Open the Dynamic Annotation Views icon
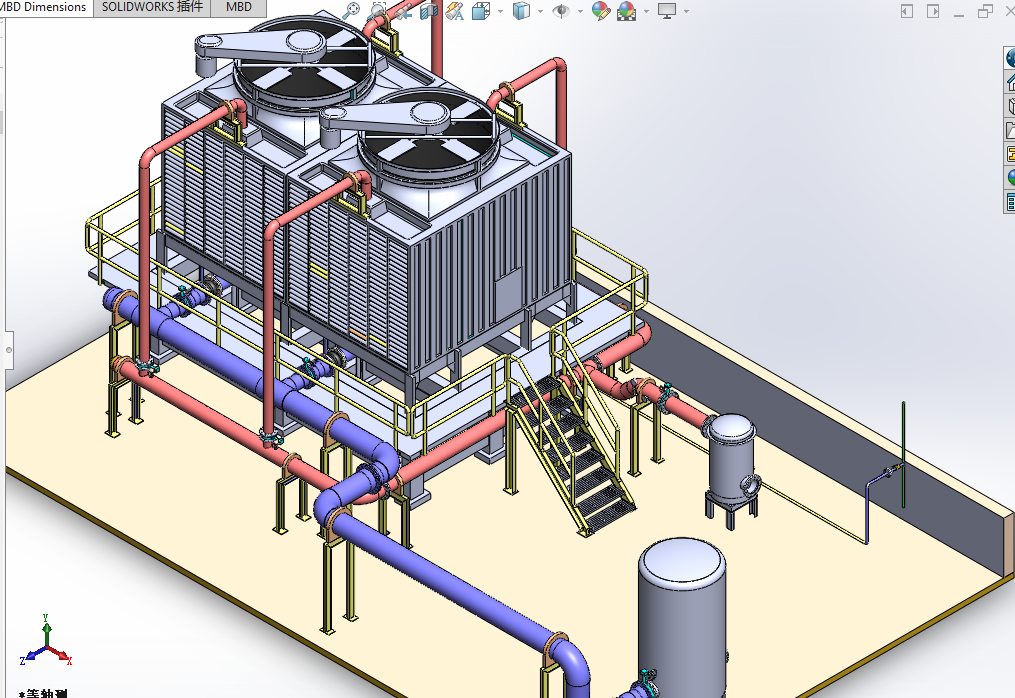1015x698 pixels. (455, 11)
